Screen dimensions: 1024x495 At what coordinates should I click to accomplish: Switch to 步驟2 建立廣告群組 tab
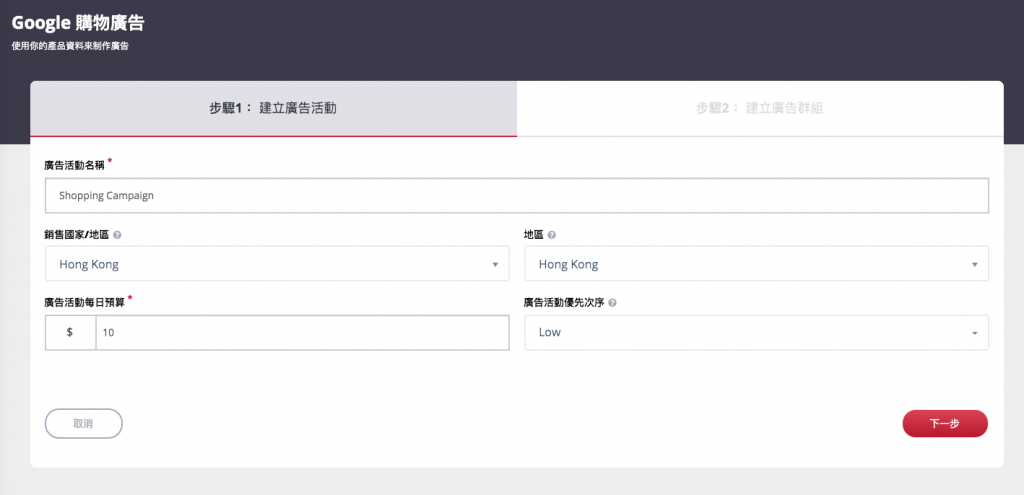[760, 109]
